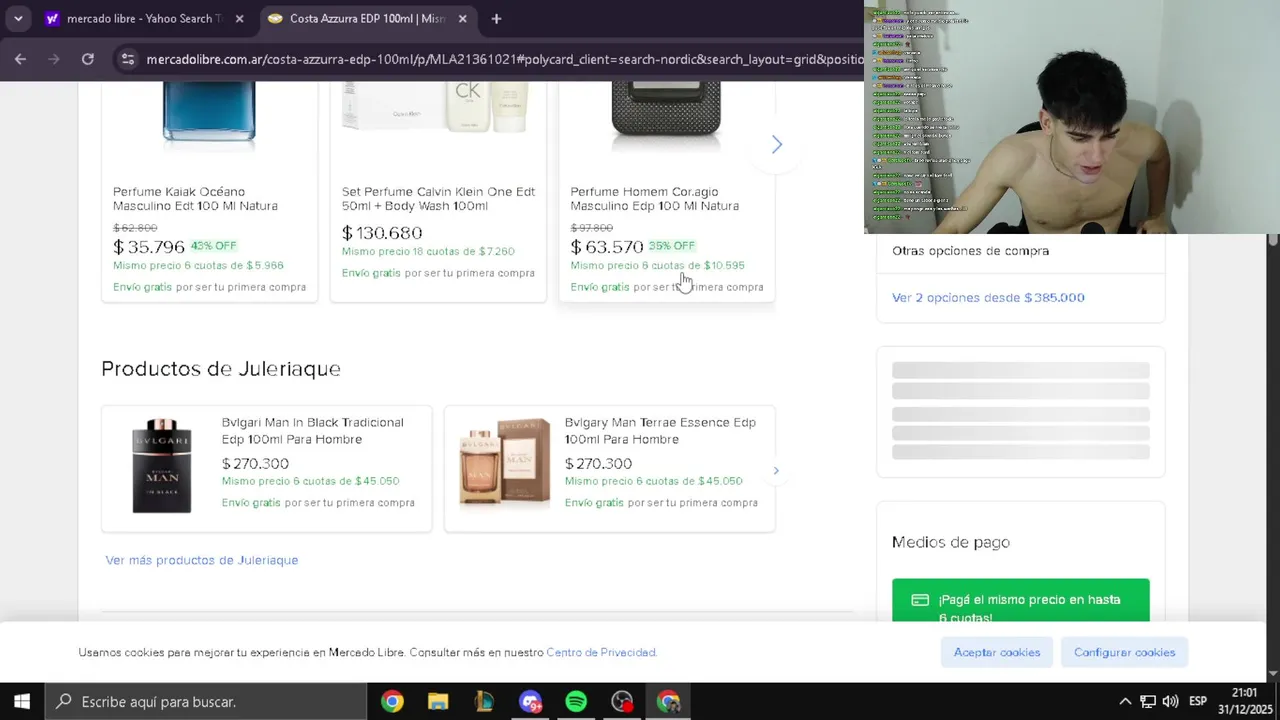Open Configurar cookies settings
The image size is (1280, 720).
1124,652
